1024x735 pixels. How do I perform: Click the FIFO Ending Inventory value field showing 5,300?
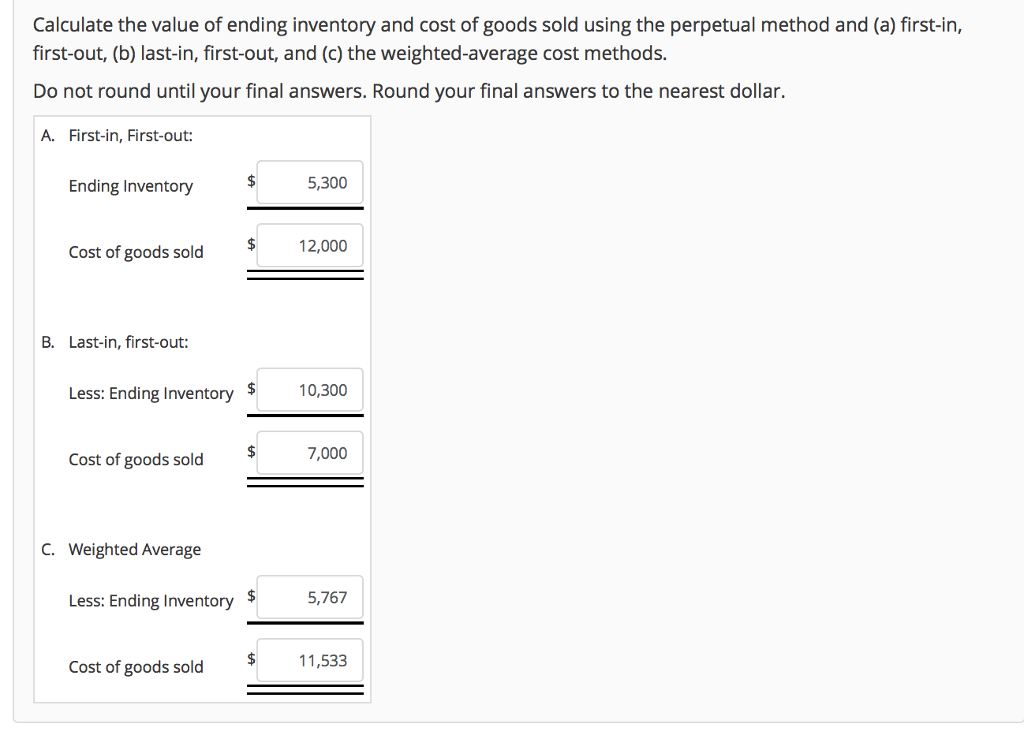click(x=309, y=183)
